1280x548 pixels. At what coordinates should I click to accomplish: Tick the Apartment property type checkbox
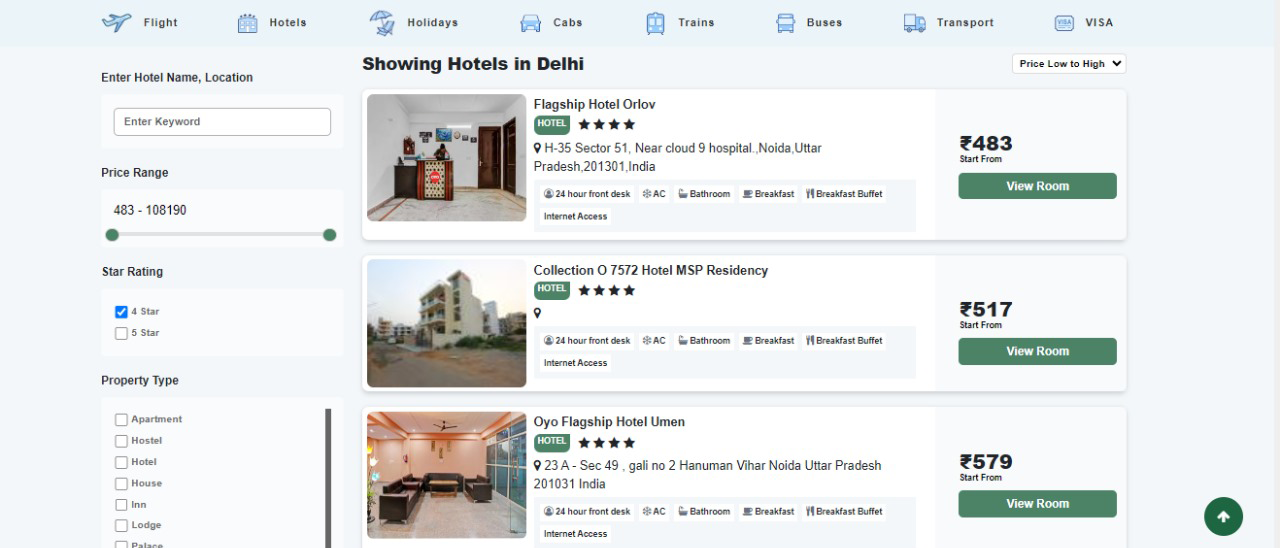point(121,420)
